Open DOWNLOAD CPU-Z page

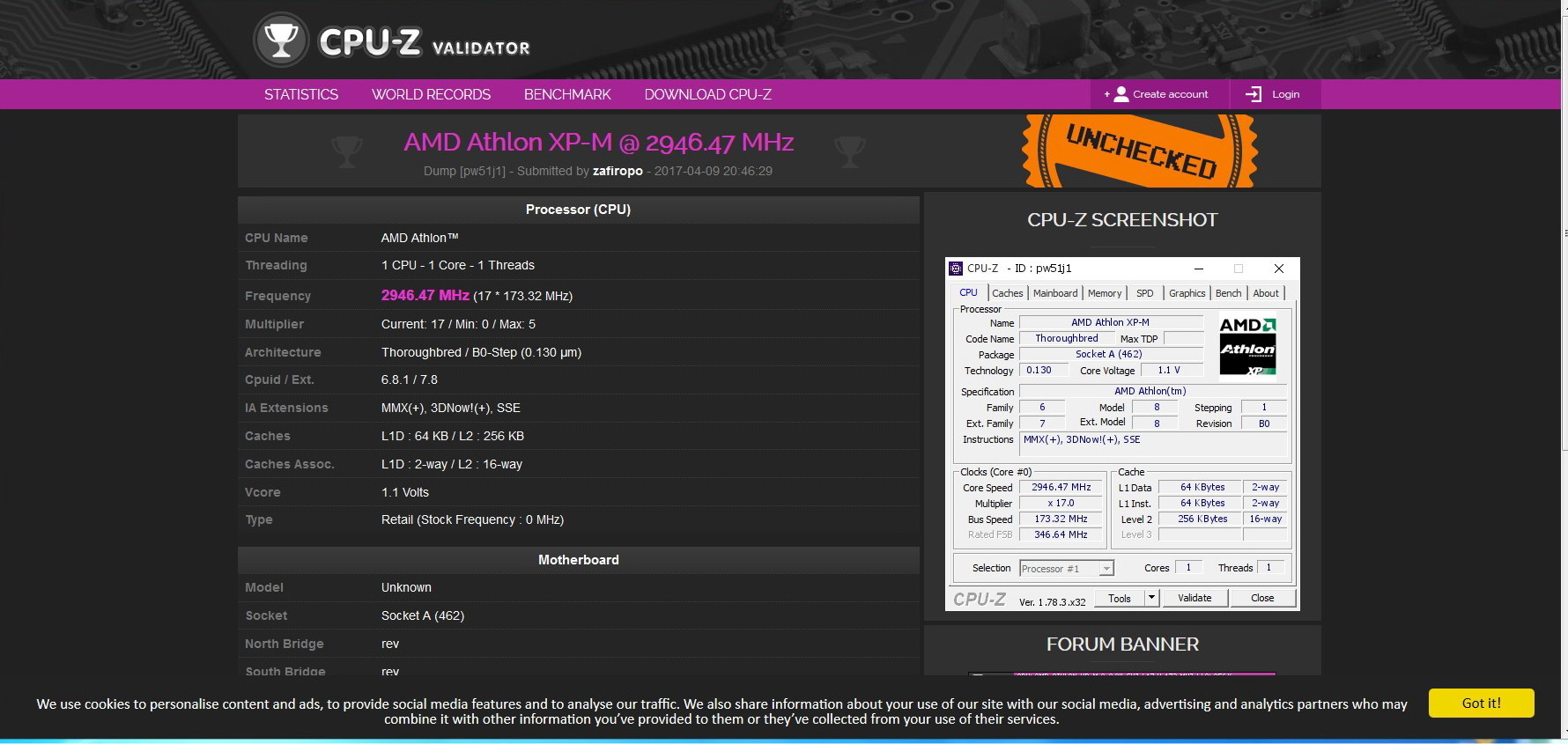(x=707, y=94)
